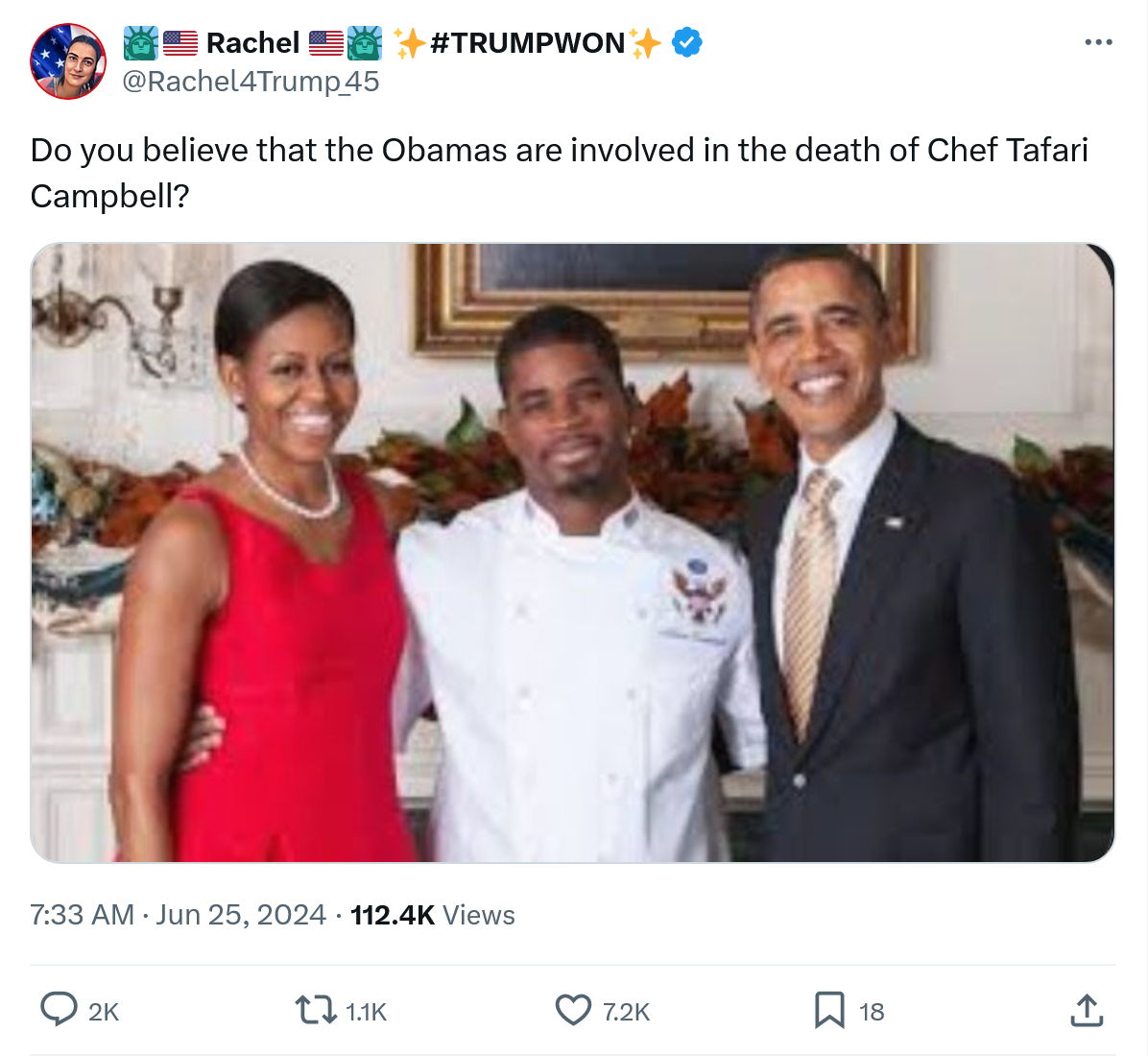Click the 7:33 AM · Jun 25, 2024 timestamp
1148x1056 pixels.
[178, 915]
